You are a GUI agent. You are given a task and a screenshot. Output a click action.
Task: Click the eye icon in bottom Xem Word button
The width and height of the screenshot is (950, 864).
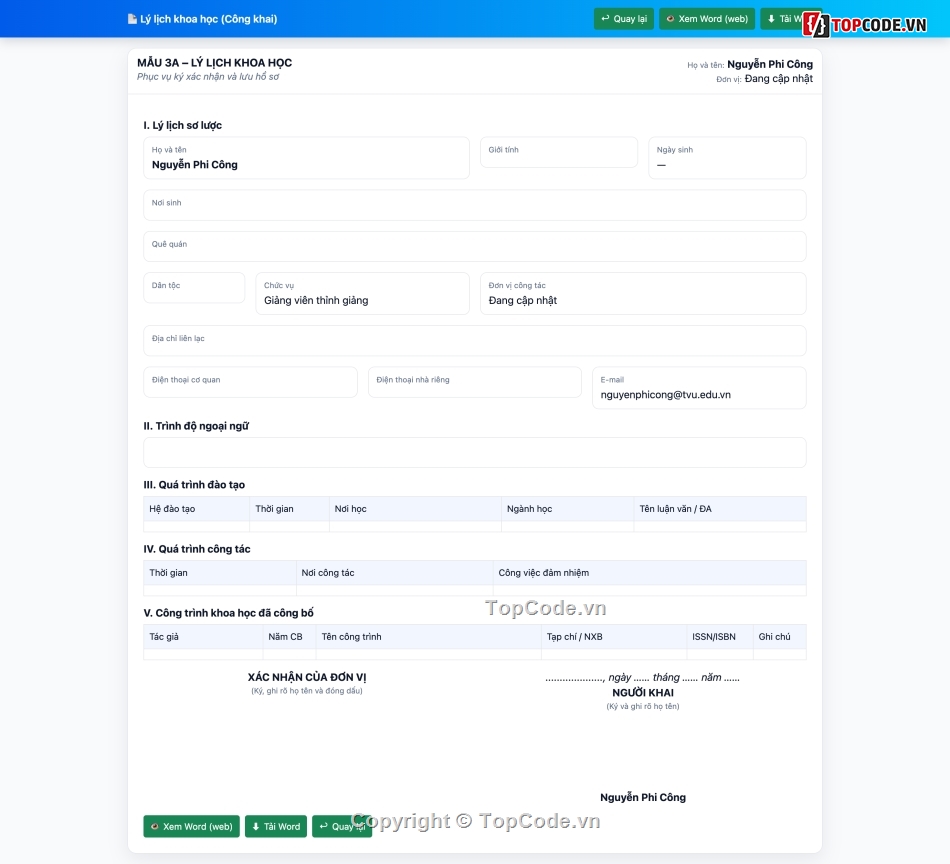(154, 826)
